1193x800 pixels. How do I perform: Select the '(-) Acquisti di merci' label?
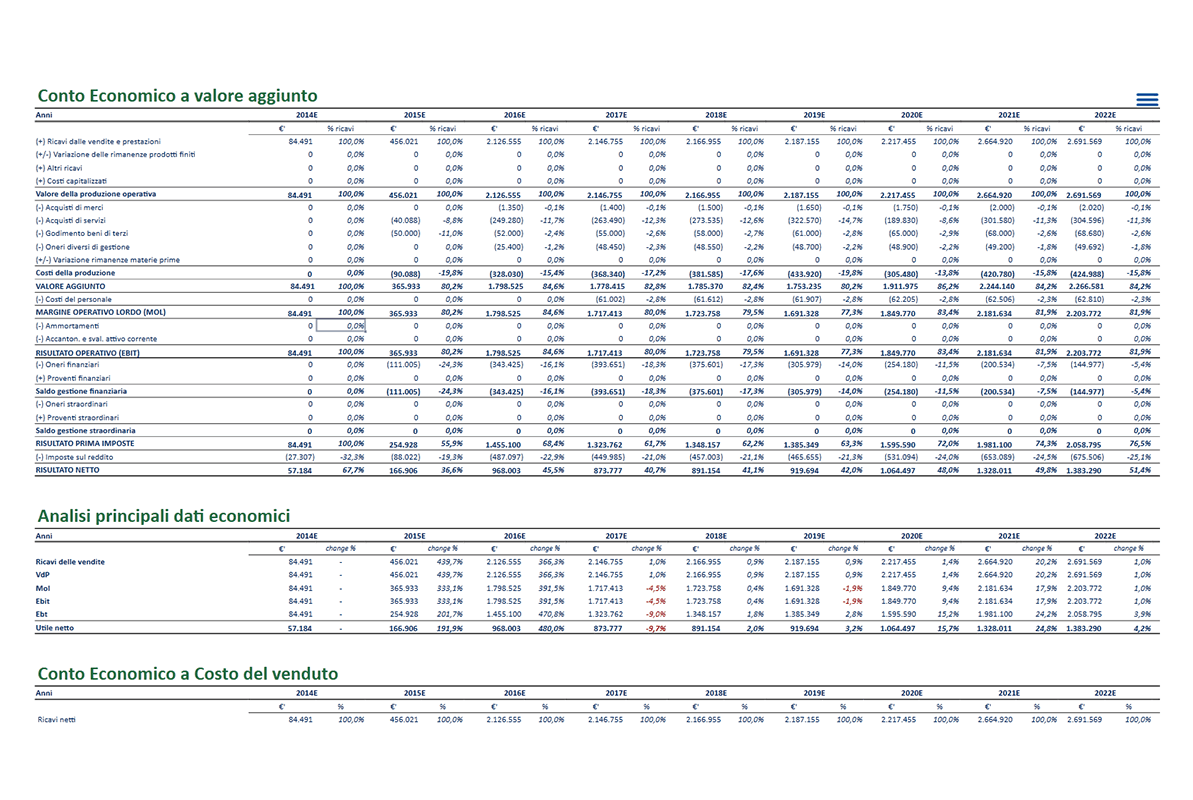pyautogui.click(x=69, y=207)
